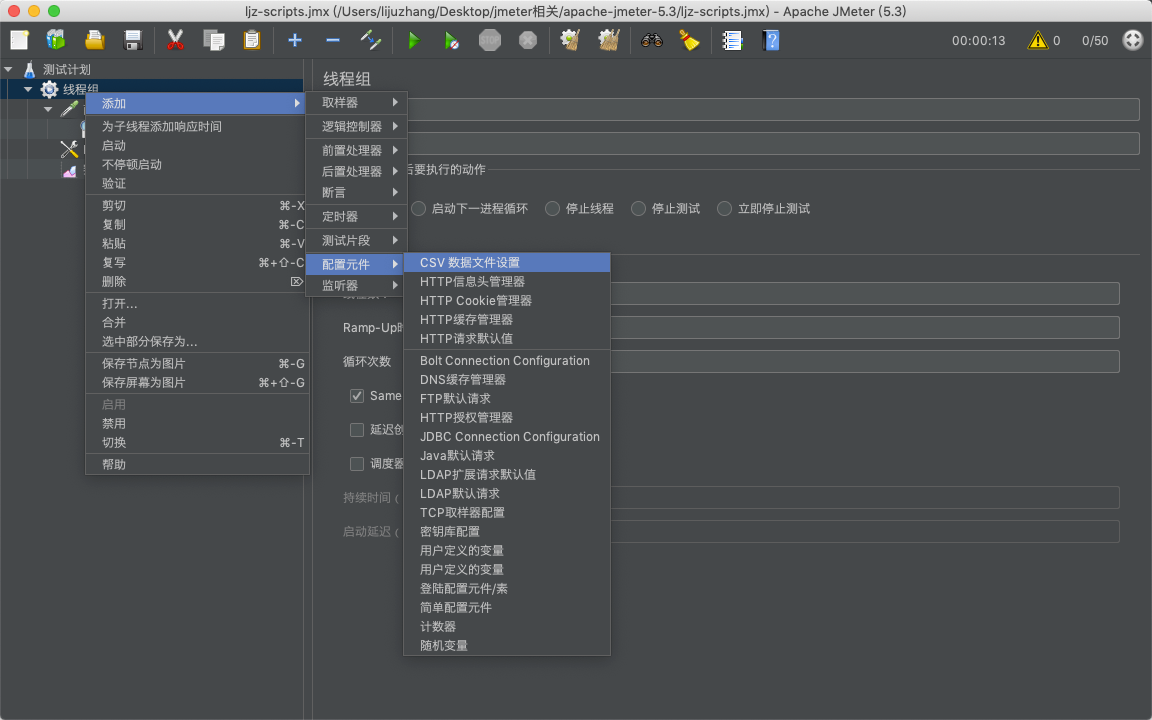This screenshot has height=720, width=1152.
Task: Choose HTTP Cookie管理器 menu item
Action: point(507,300)
